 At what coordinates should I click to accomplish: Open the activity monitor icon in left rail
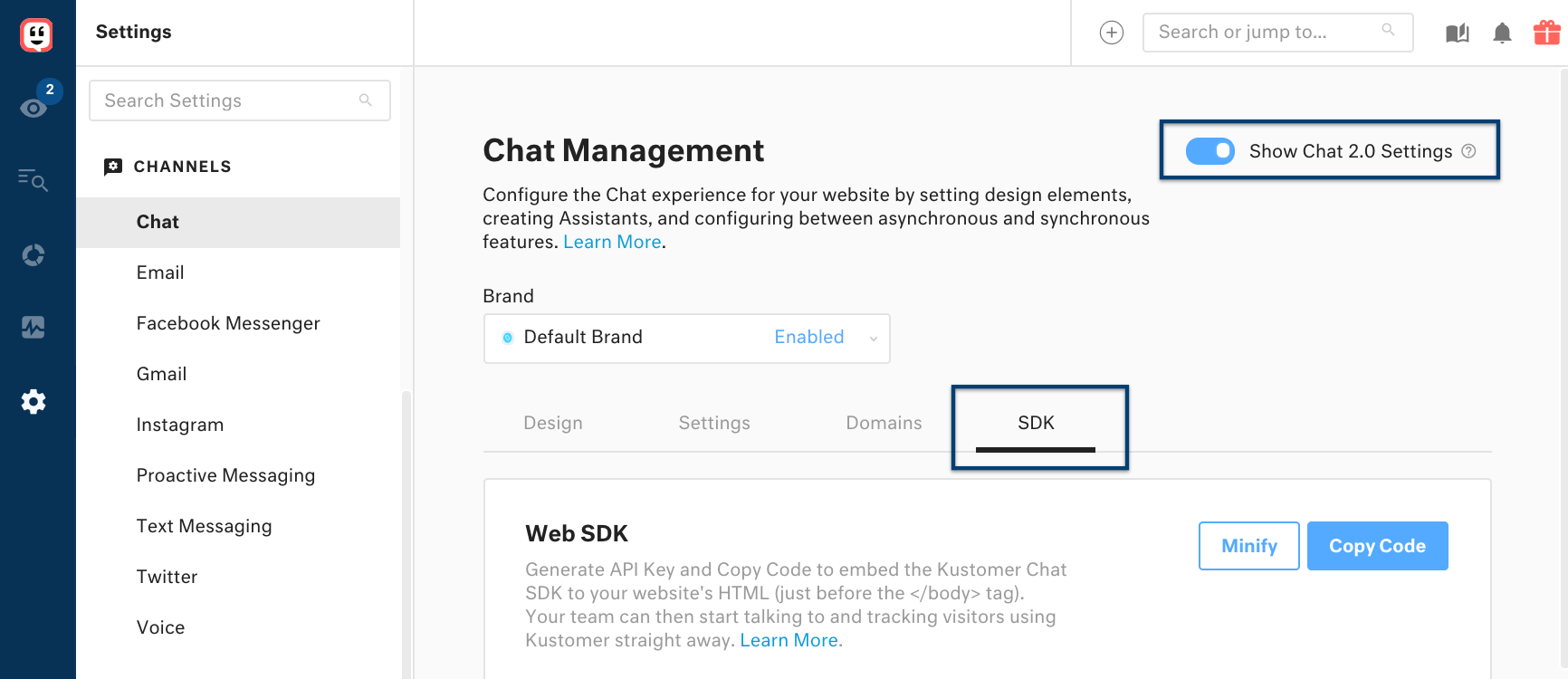(x=33, y=327)
